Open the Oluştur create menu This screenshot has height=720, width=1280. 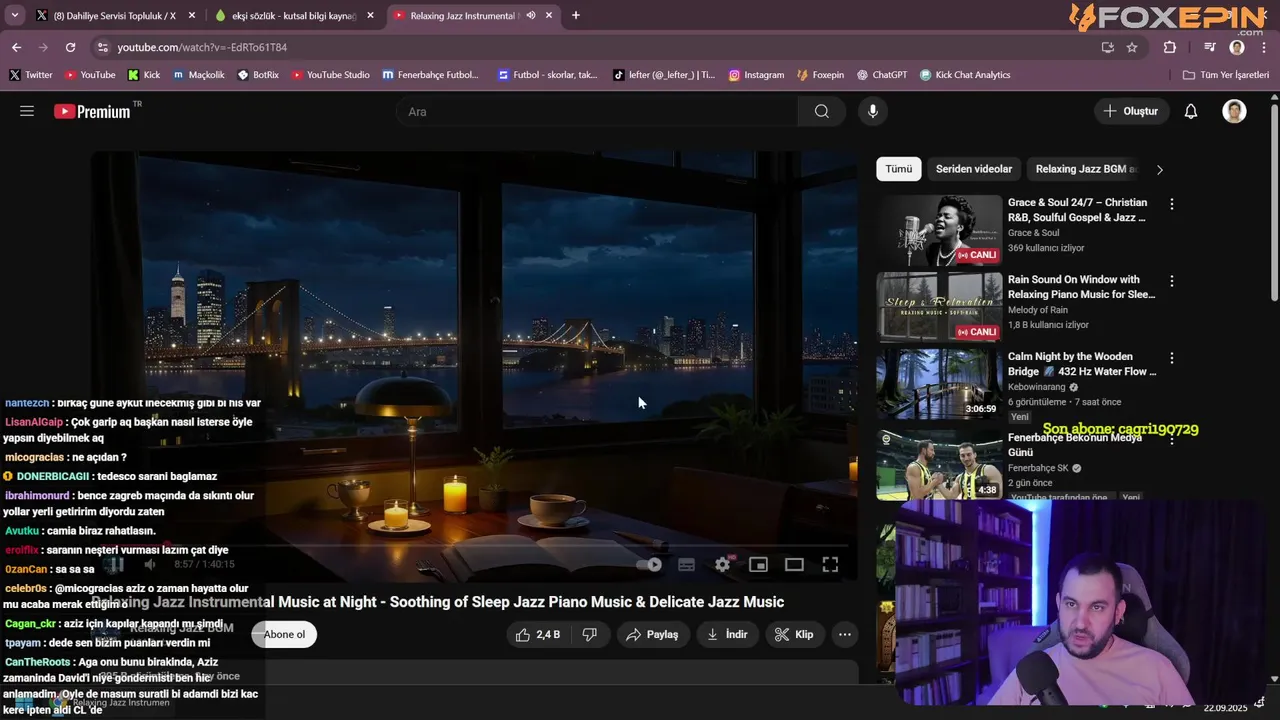click(x=1131, y=111)
